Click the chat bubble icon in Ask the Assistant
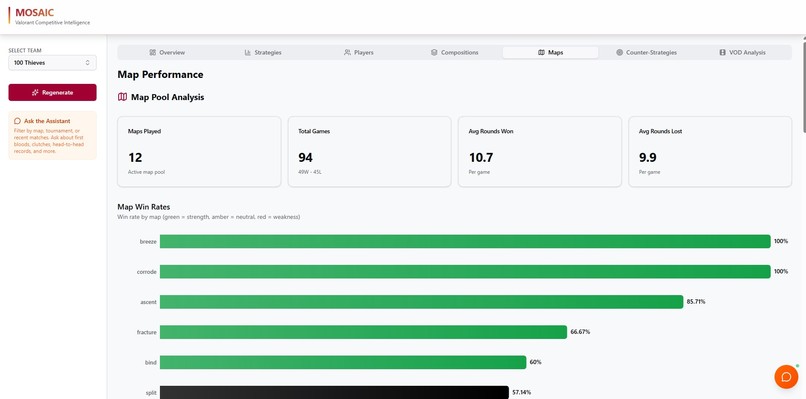 coord(17,121)
